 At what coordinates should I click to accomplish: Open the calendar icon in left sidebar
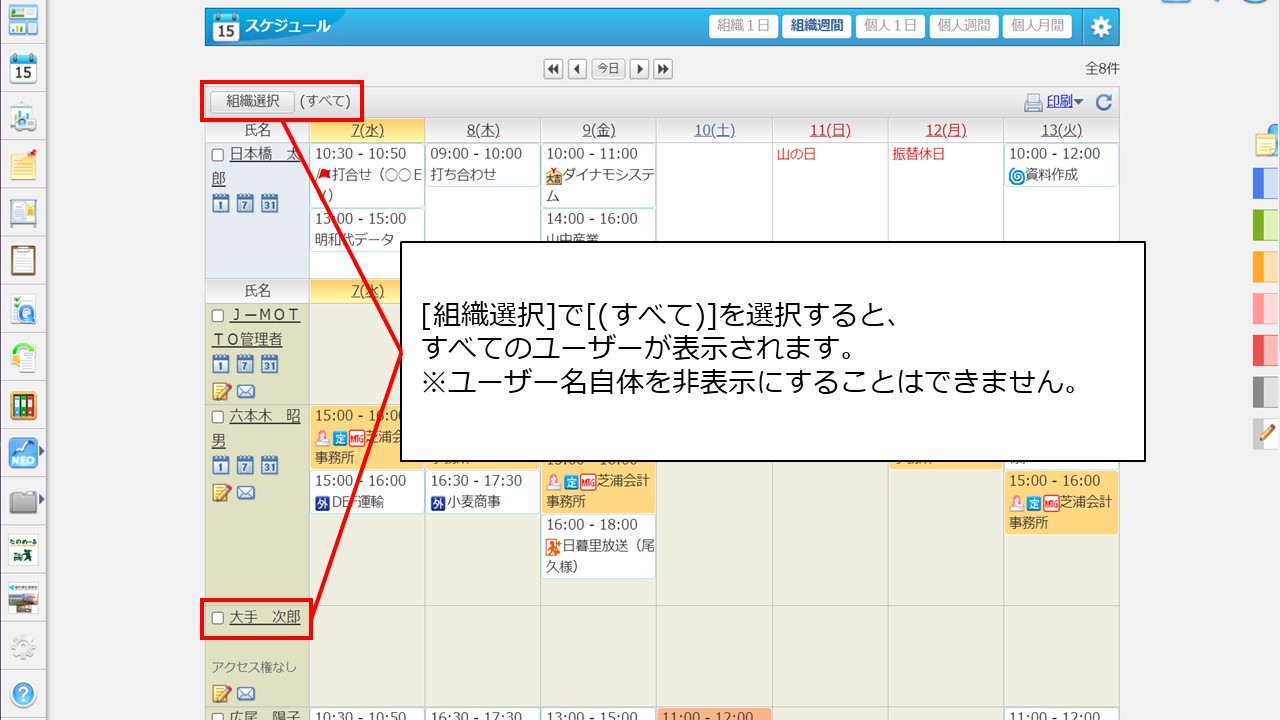point(23,69)
